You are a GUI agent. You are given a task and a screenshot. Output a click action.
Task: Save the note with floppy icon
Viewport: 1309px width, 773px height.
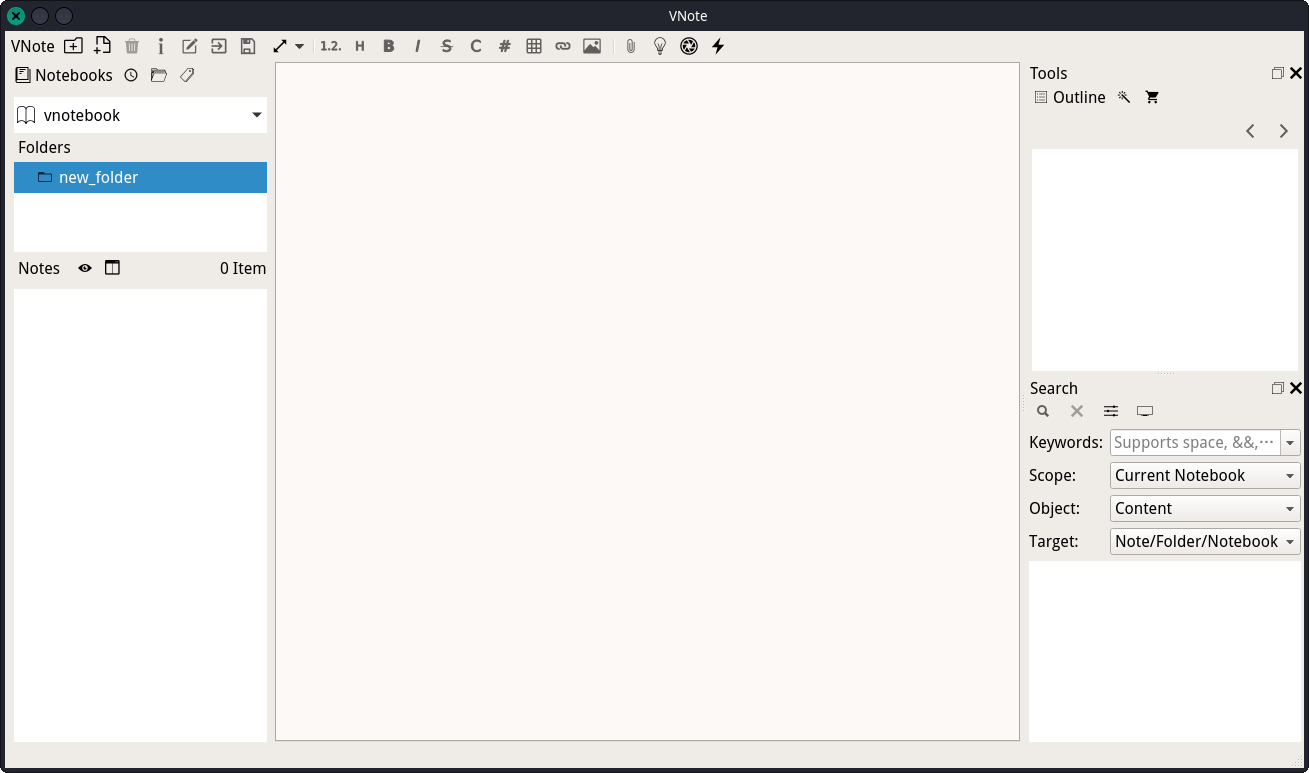tap(248, 46)
